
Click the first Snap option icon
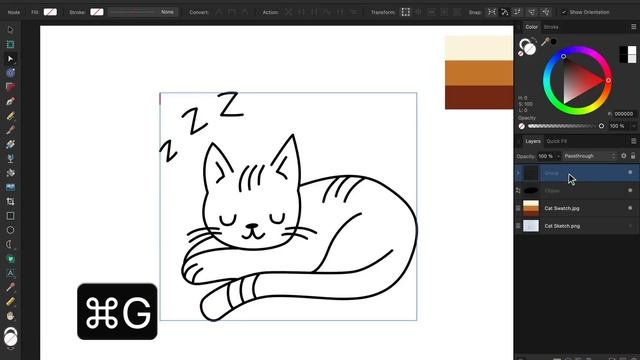coord(492,12)
